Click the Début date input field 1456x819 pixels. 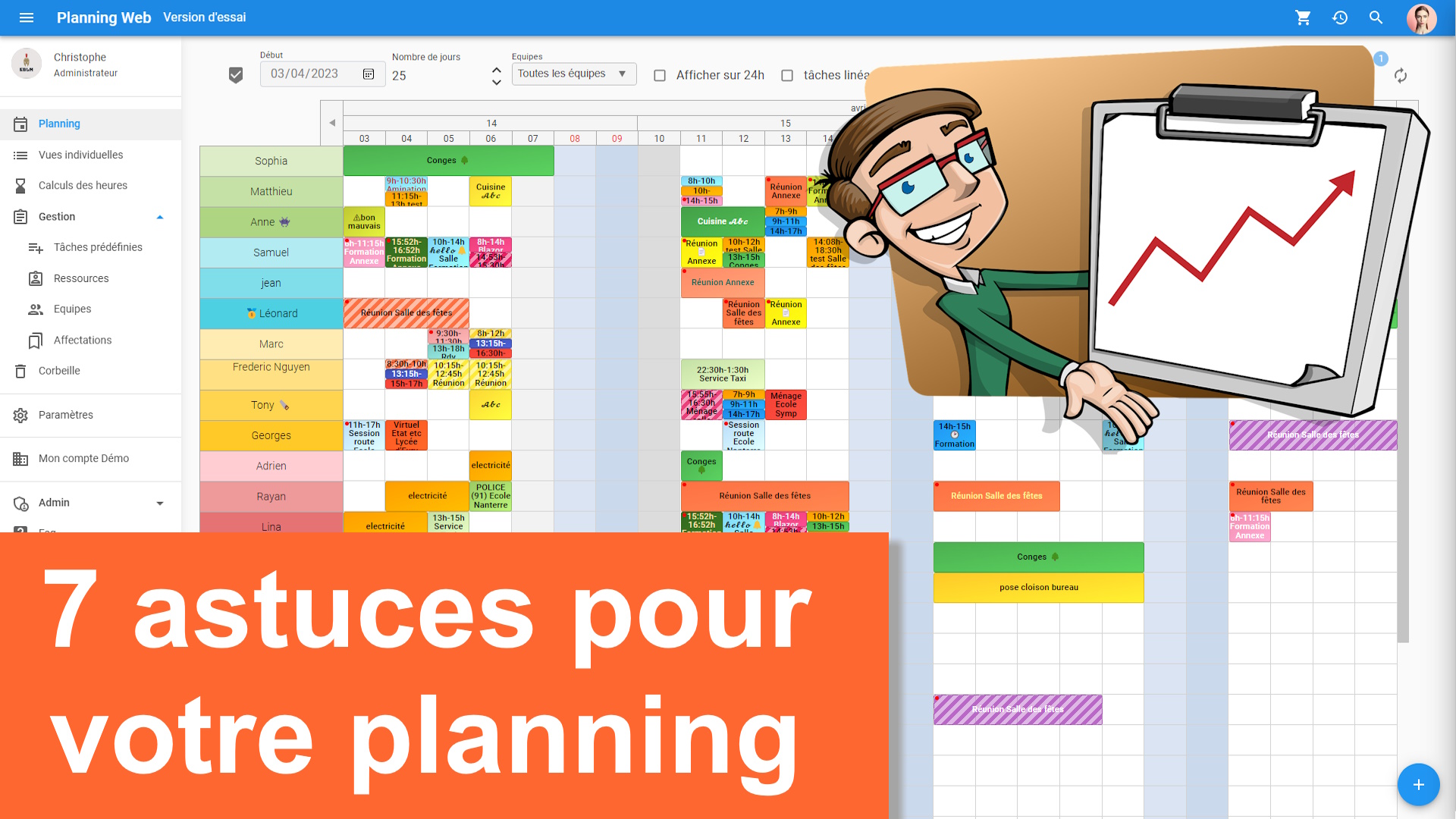tap(309, 74)
